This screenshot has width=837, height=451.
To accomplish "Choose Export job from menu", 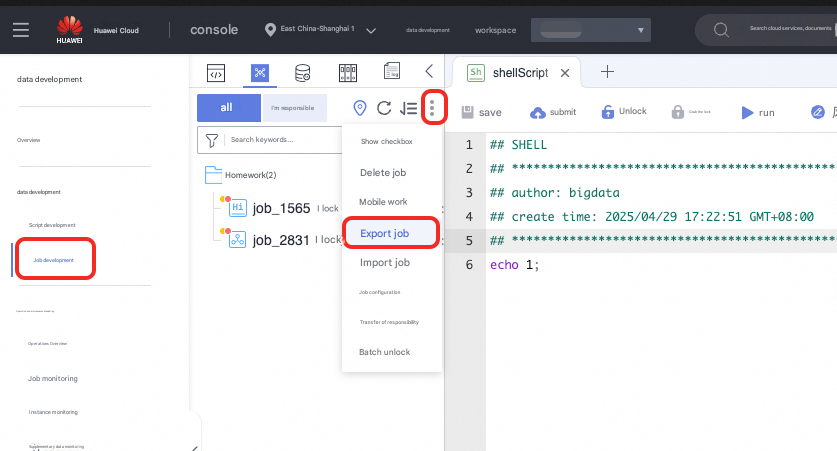I will coord(384,233).
